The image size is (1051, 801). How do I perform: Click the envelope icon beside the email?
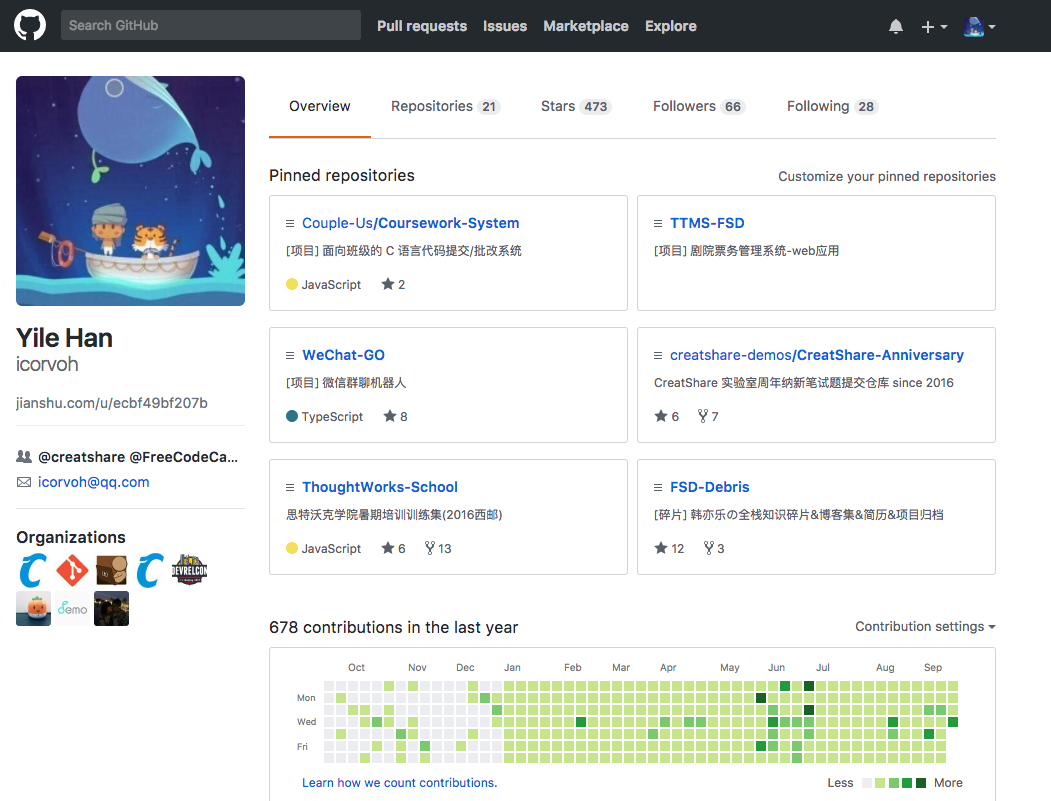pos(23,483)
